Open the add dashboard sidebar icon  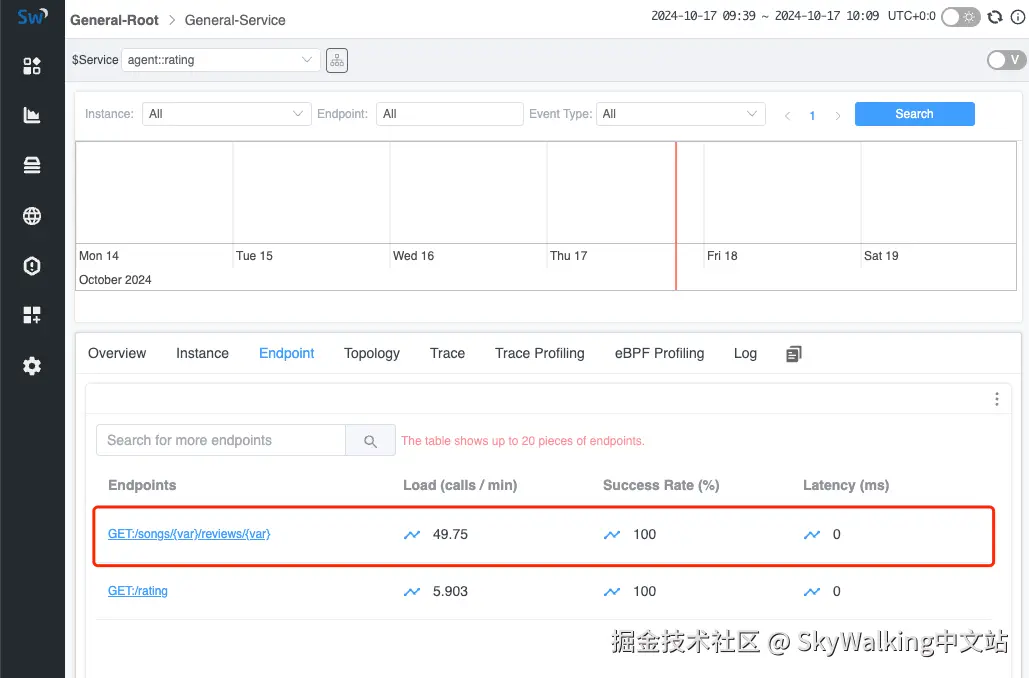(x=32, y=315)
